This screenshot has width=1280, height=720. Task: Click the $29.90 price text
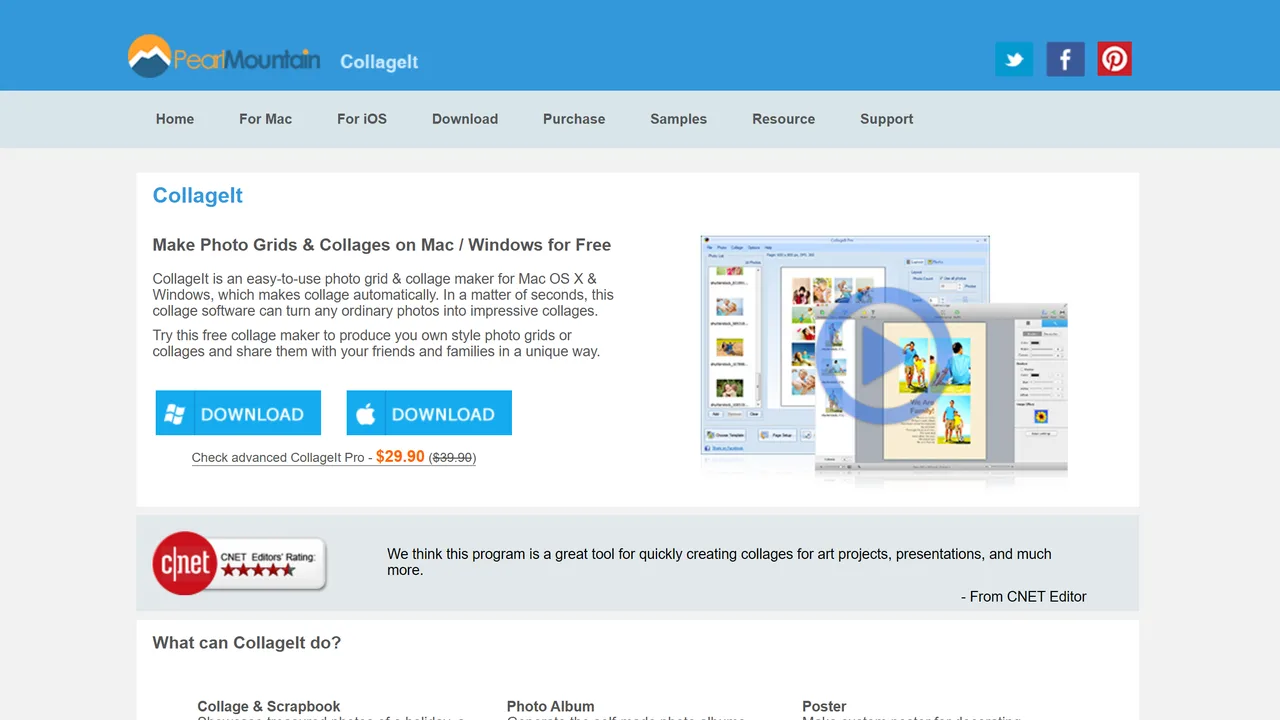point(400,456)
